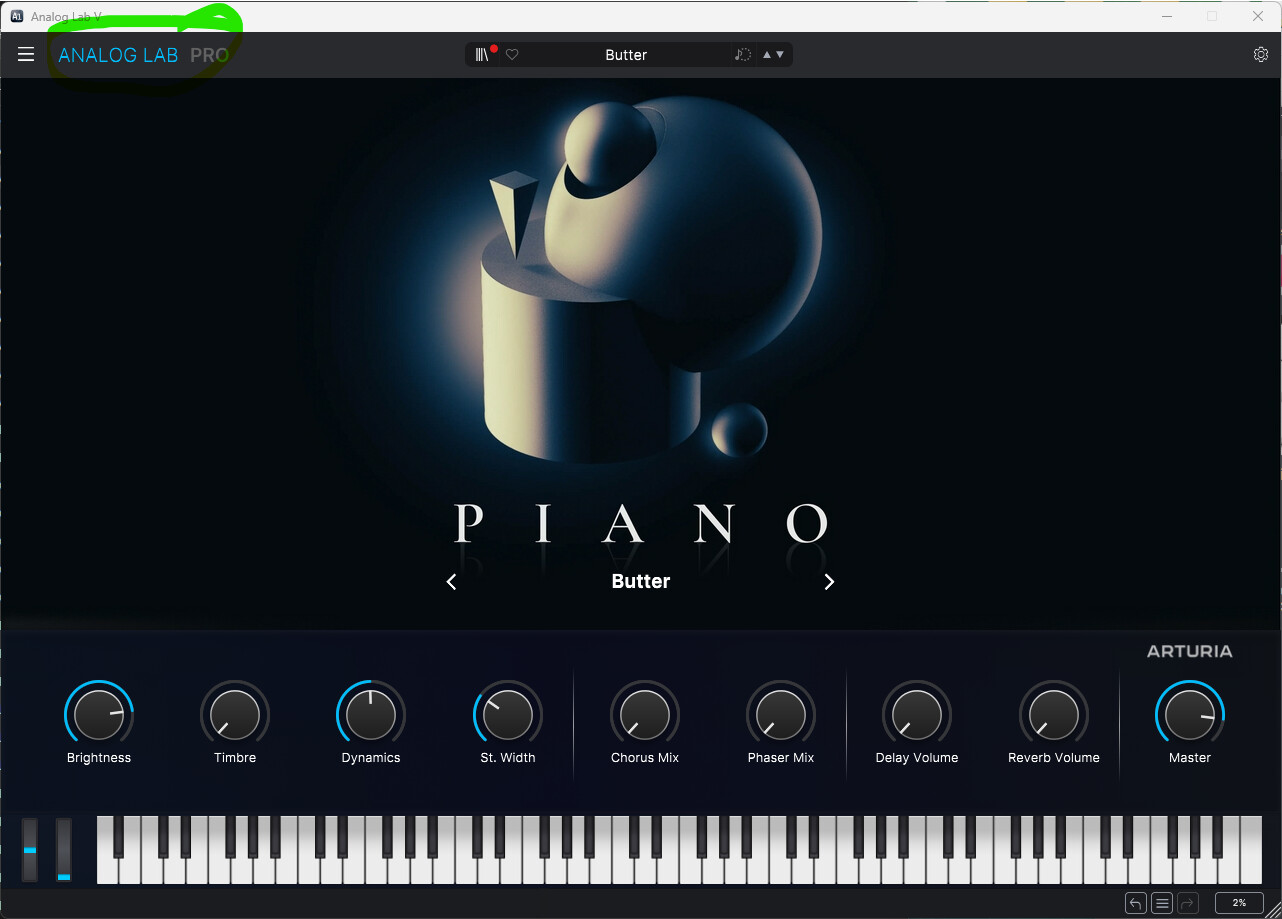Click the ANALOG LAB PRO logo
Image resolution: width=1282 pixels, height=919 pixels.
tap(143, 55)
